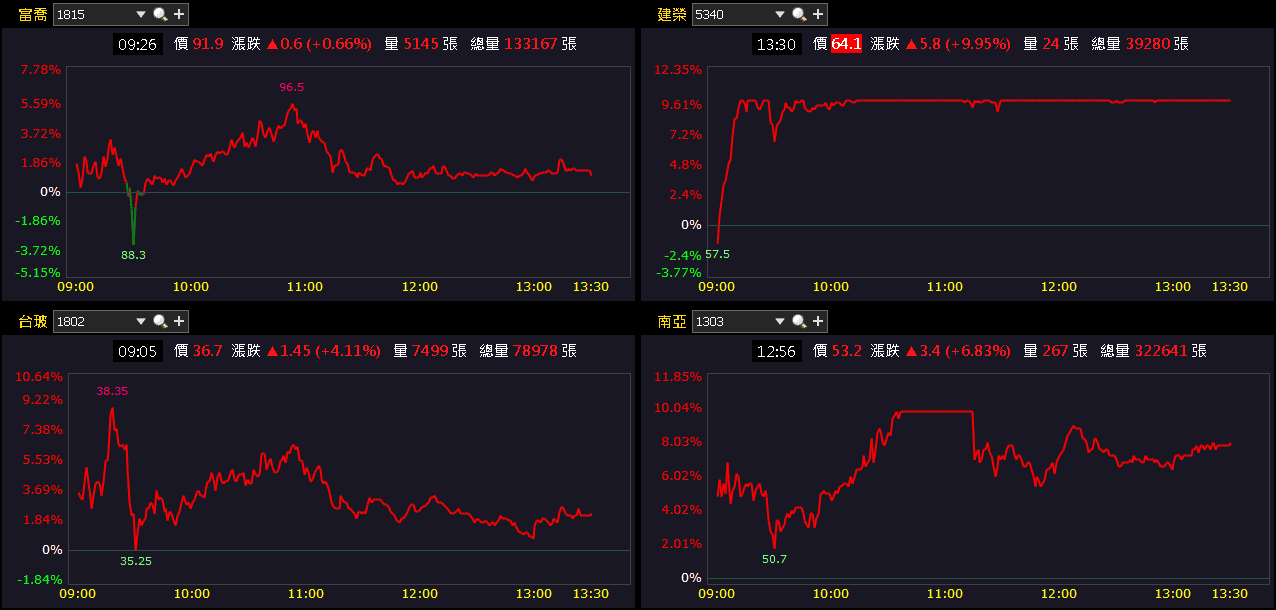Screen dimensions: 1276x610
Task: Click the peak price label 96.5 on the chart
Action: [290, 88]
